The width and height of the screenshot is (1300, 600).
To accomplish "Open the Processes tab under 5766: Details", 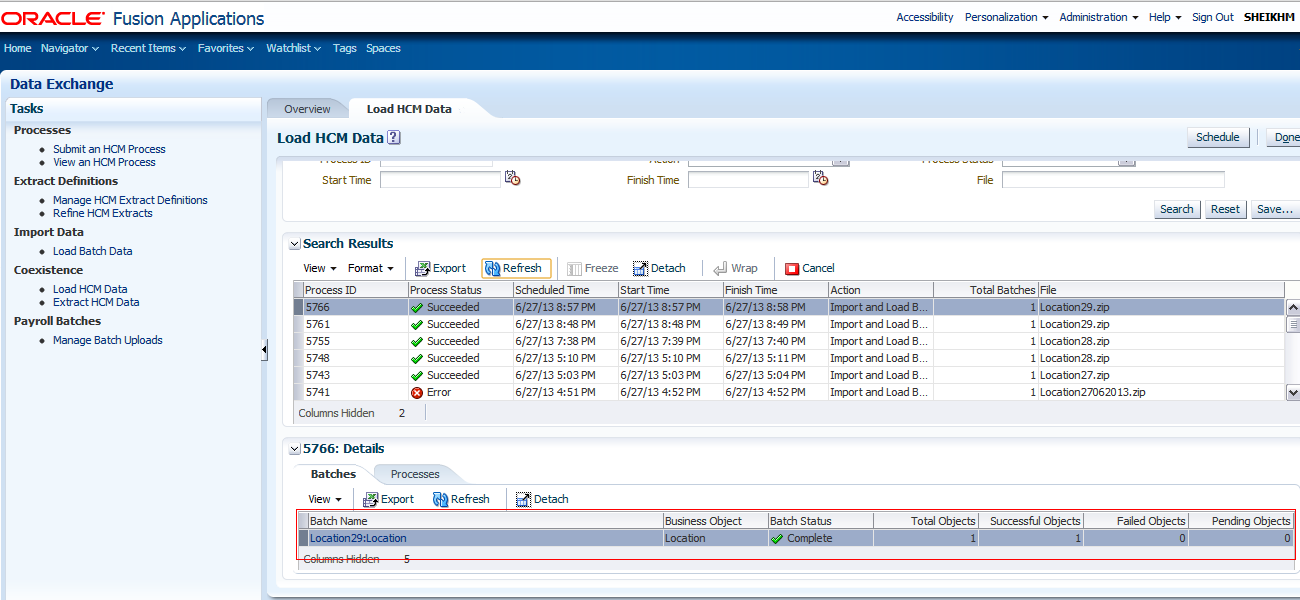I will point(414,473).
